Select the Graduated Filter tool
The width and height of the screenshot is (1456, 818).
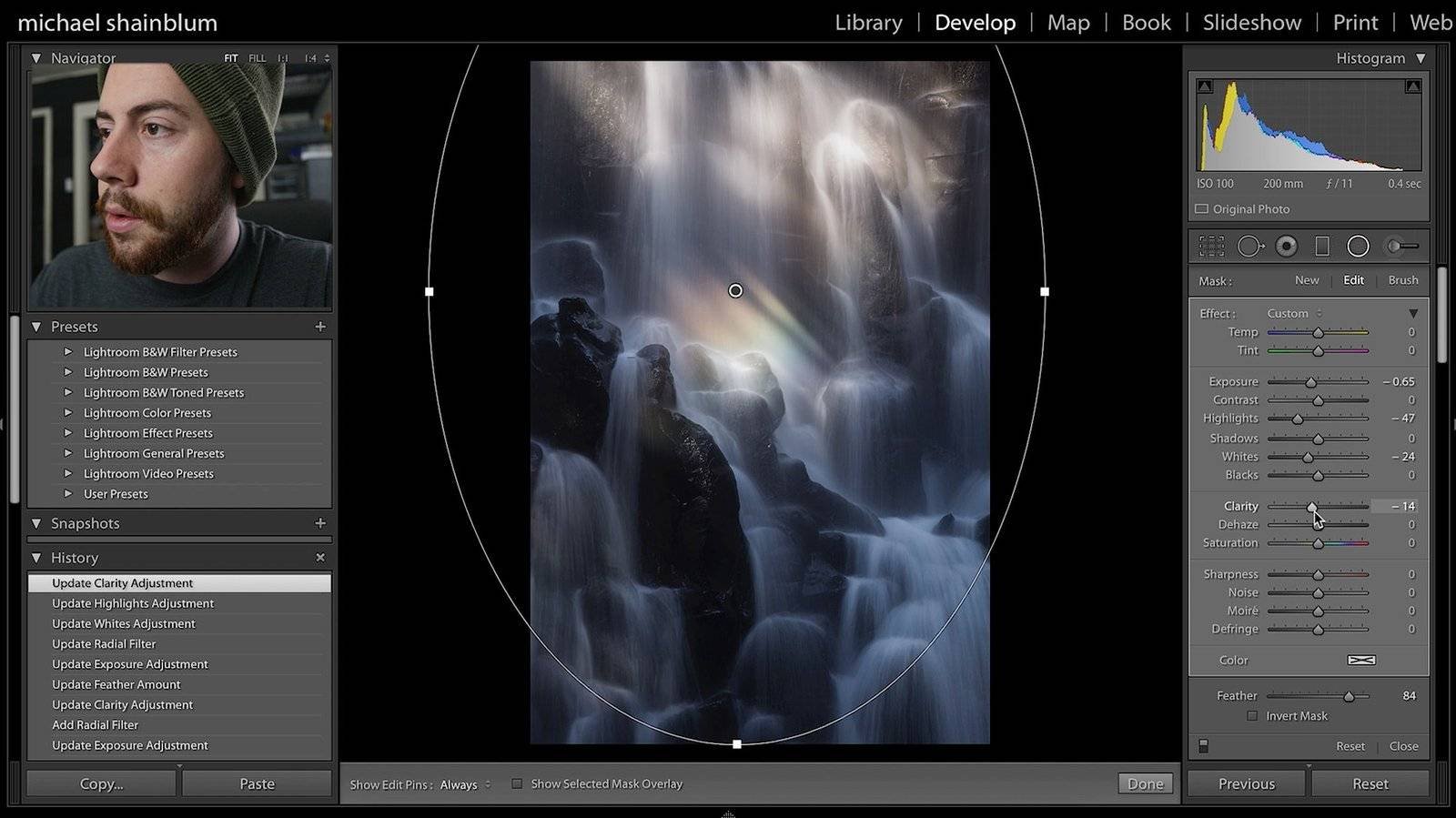pyautogui.click(x=1322, y=247)
